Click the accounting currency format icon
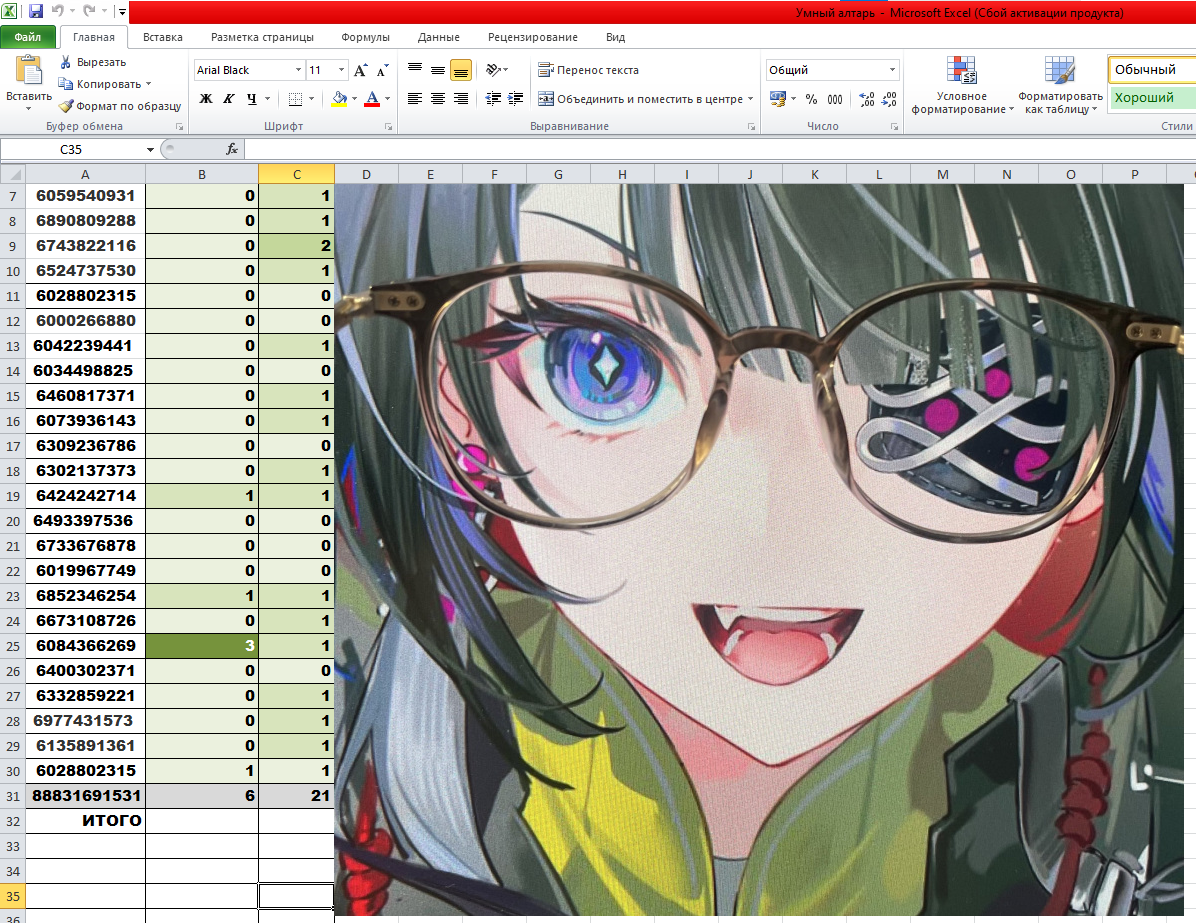This screenshot has width=1196, height=923. pyautogui.click(x=778, y=98)
